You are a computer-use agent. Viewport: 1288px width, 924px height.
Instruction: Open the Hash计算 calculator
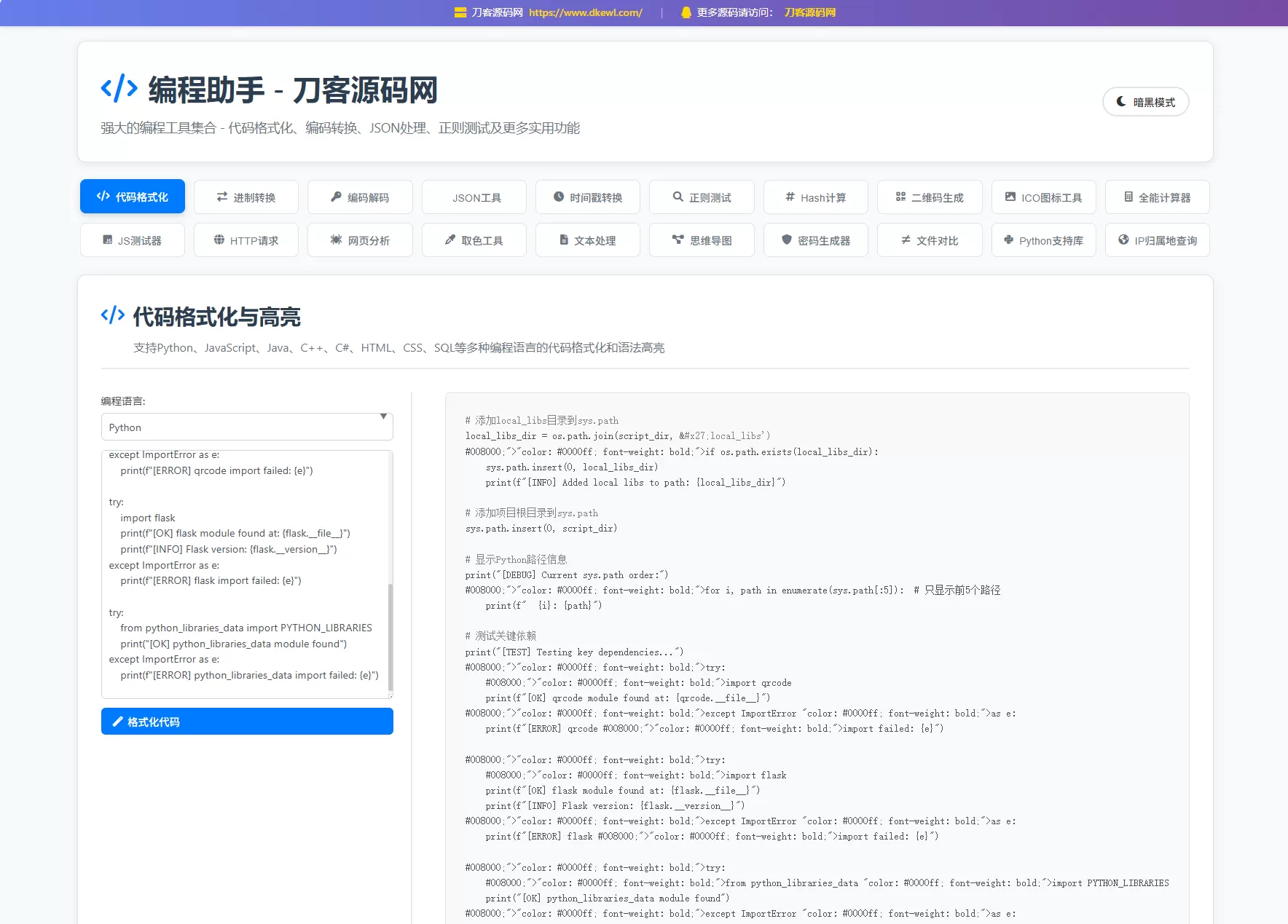[816, 197]
